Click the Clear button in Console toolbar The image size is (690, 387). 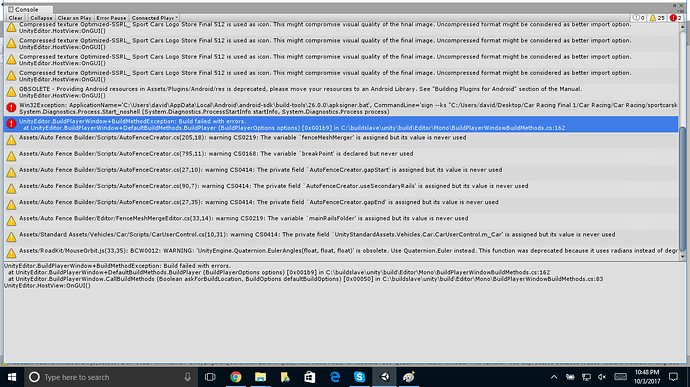tap(15, 18)
